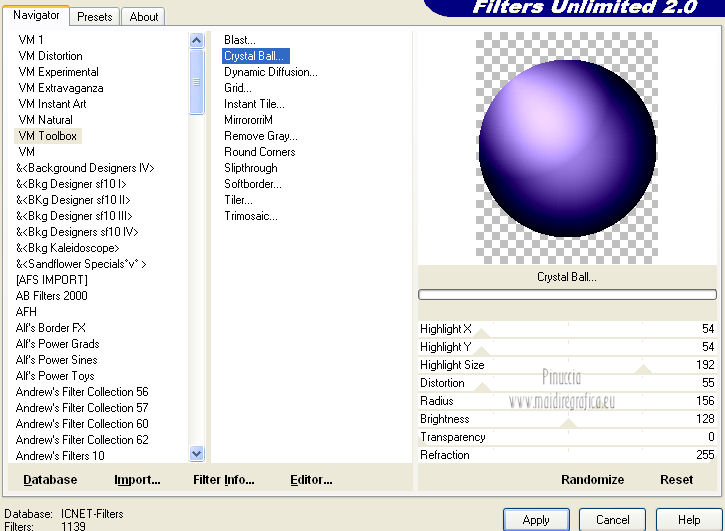Select [AFS IMPORT] category
Viewport: 725px width, 531px height.
(51, 280)
